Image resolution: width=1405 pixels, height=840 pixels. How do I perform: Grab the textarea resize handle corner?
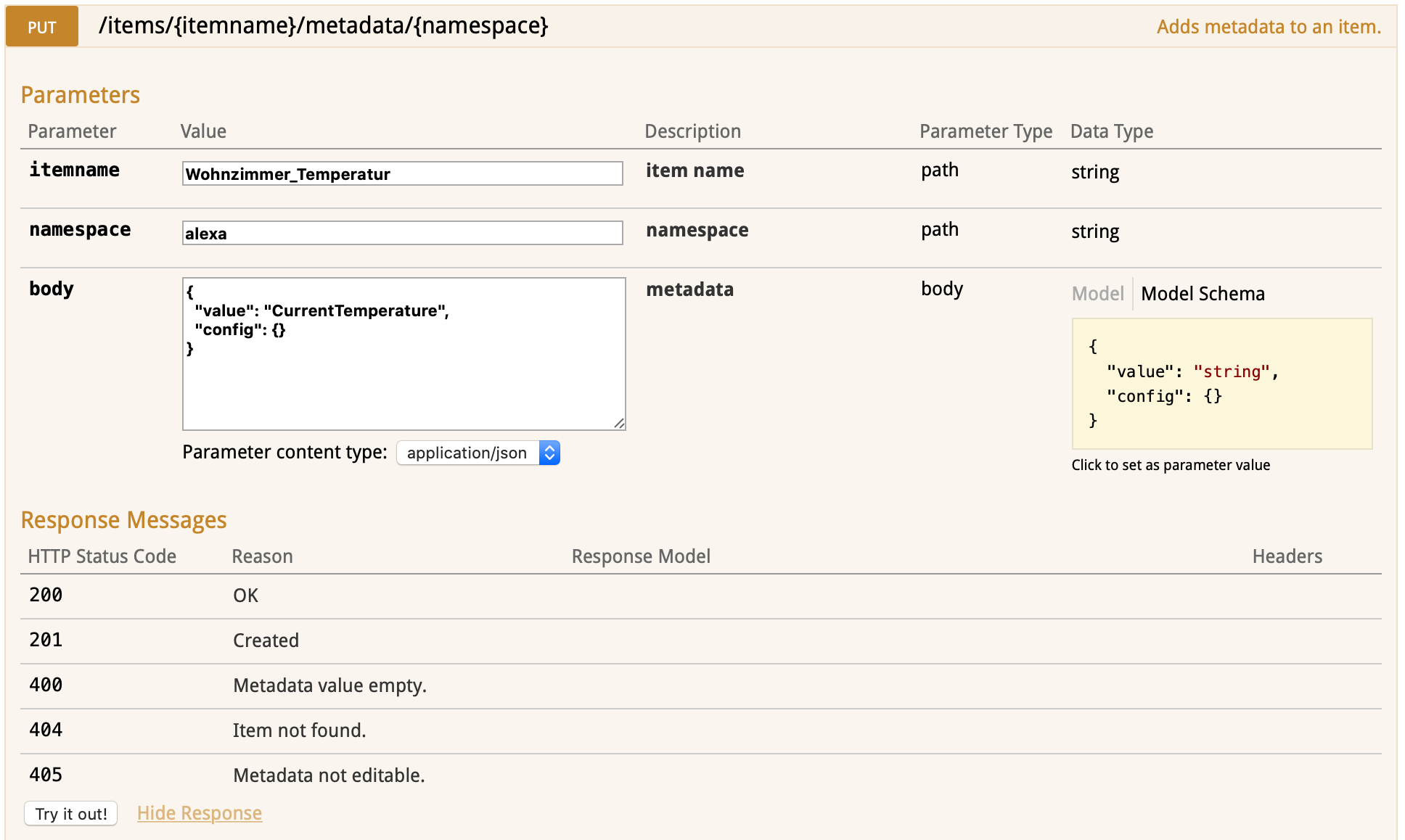[619, 424]
